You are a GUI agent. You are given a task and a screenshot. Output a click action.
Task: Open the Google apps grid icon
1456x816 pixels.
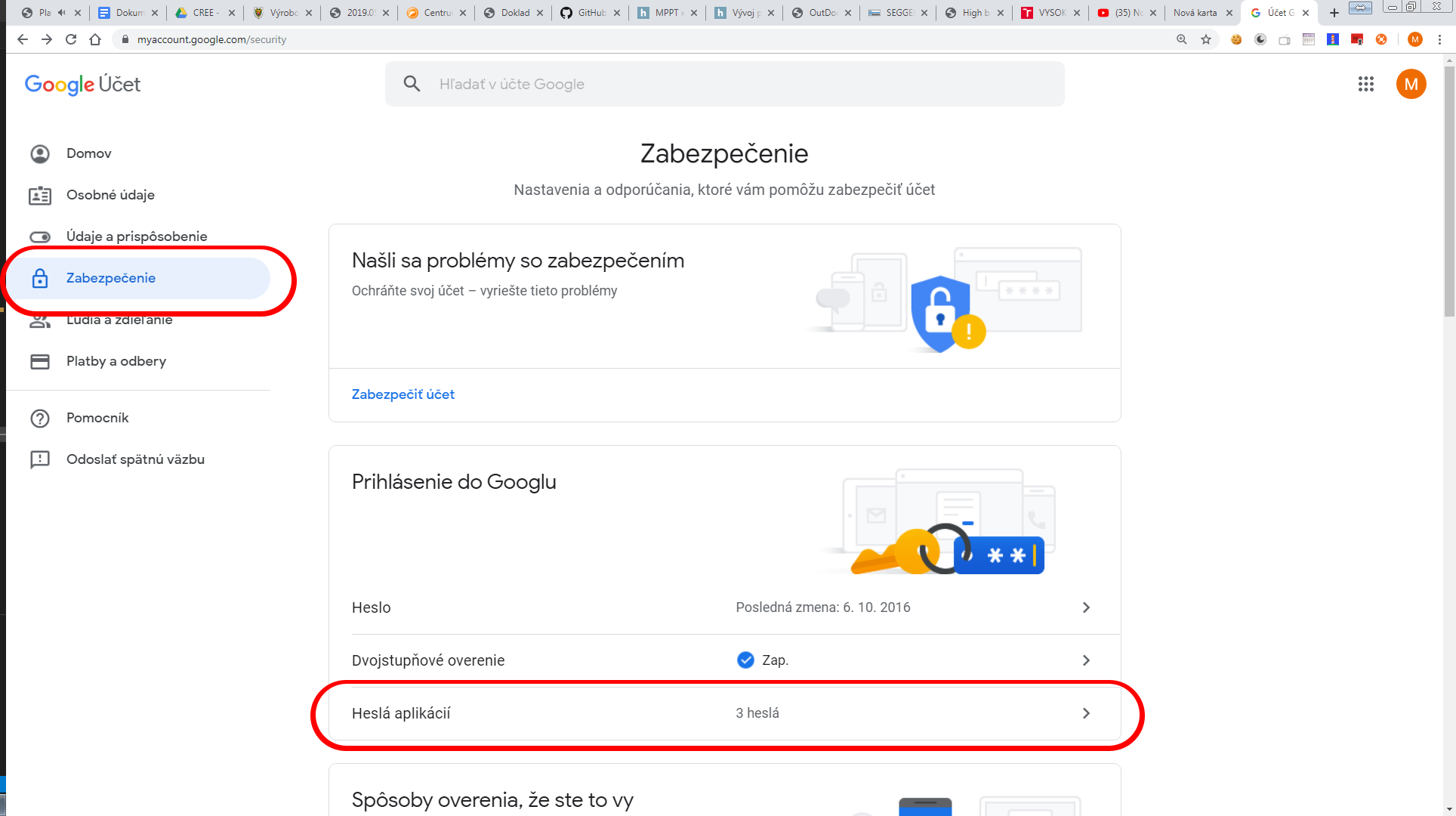point(1365,84)
